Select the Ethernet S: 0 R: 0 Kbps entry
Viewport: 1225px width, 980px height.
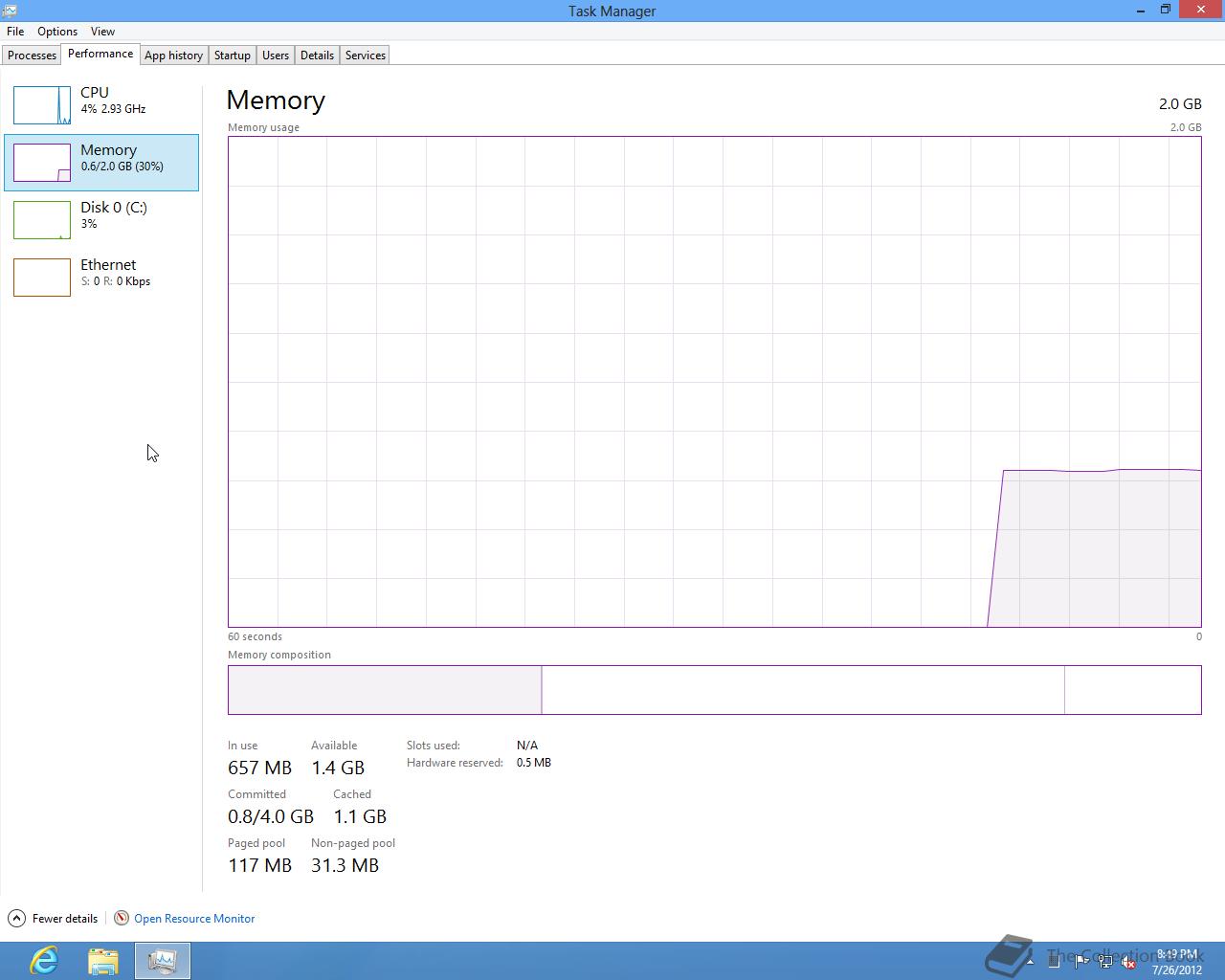click(101, 278)
